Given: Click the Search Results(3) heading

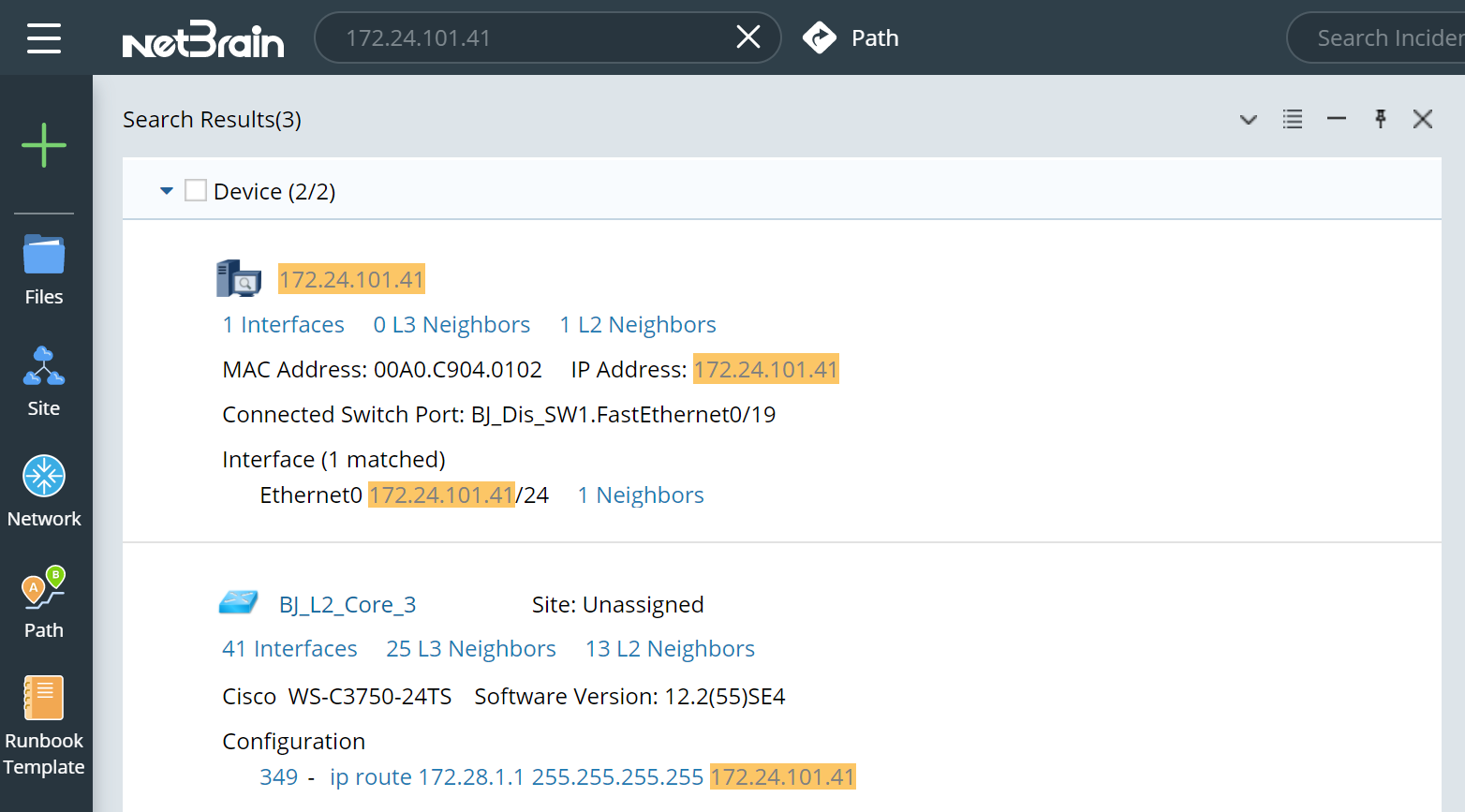Looking at the screenshot, I should pyautogui.click(x=213, y=120).
